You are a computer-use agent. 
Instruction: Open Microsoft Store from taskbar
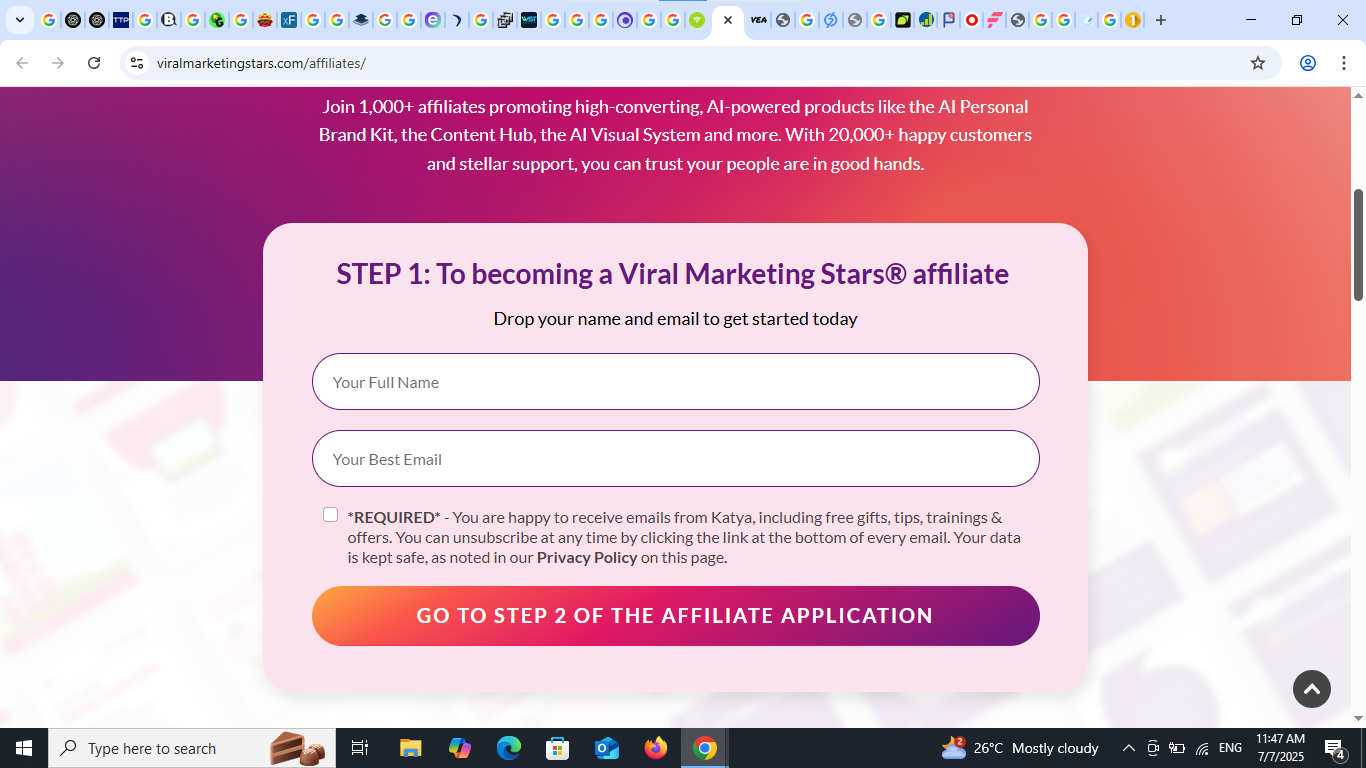558,748
